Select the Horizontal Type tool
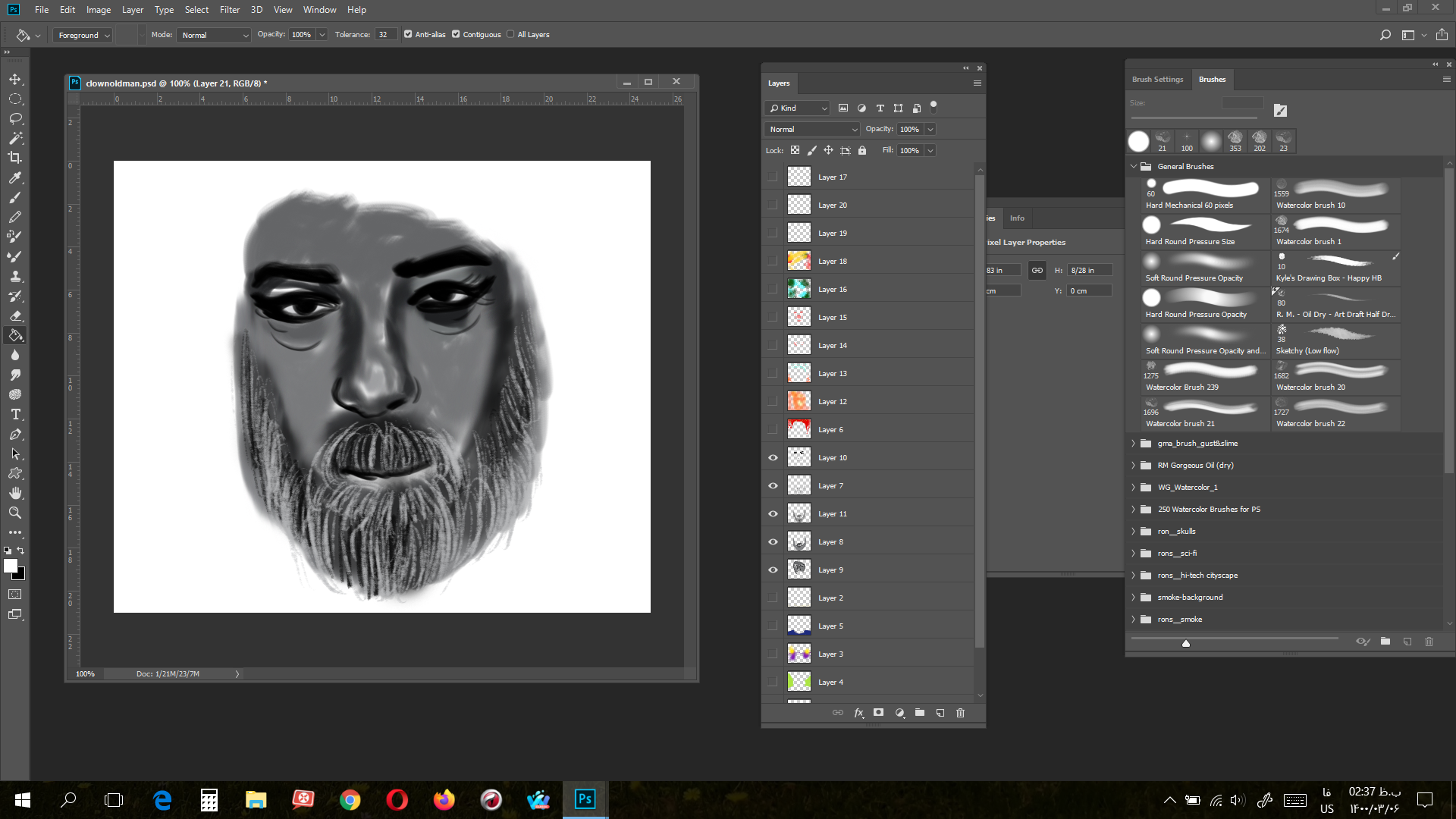 click(x=15, y=414)
